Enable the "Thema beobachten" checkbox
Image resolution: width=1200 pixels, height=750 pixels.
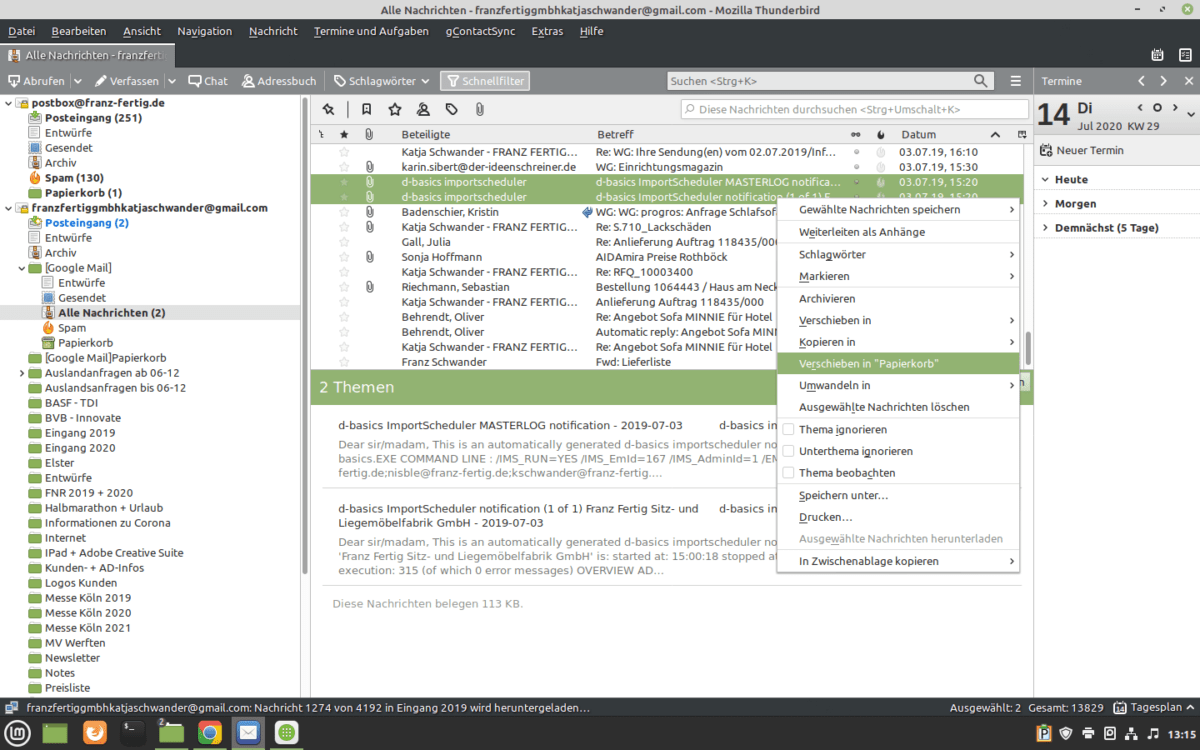(788, 473)
